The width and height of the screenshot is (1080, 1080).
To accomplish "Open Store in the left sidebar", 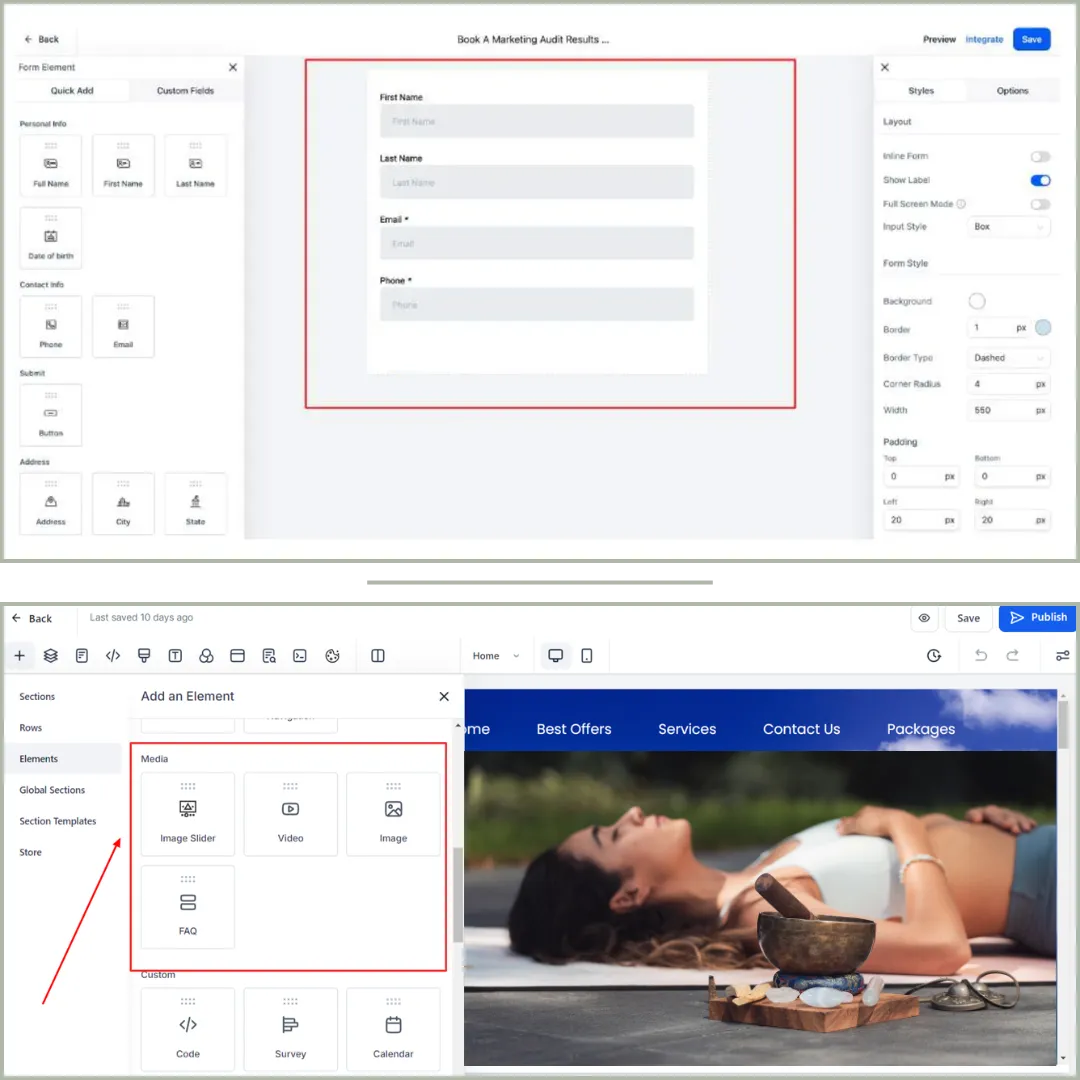I will (x=30, y=852).
